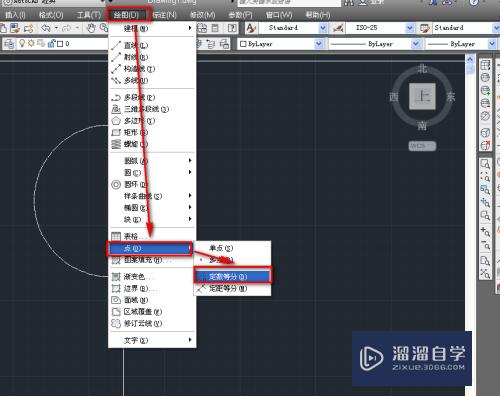
Task: Click the Zoom In plus magnifier icon
Action: pos(485,232)
